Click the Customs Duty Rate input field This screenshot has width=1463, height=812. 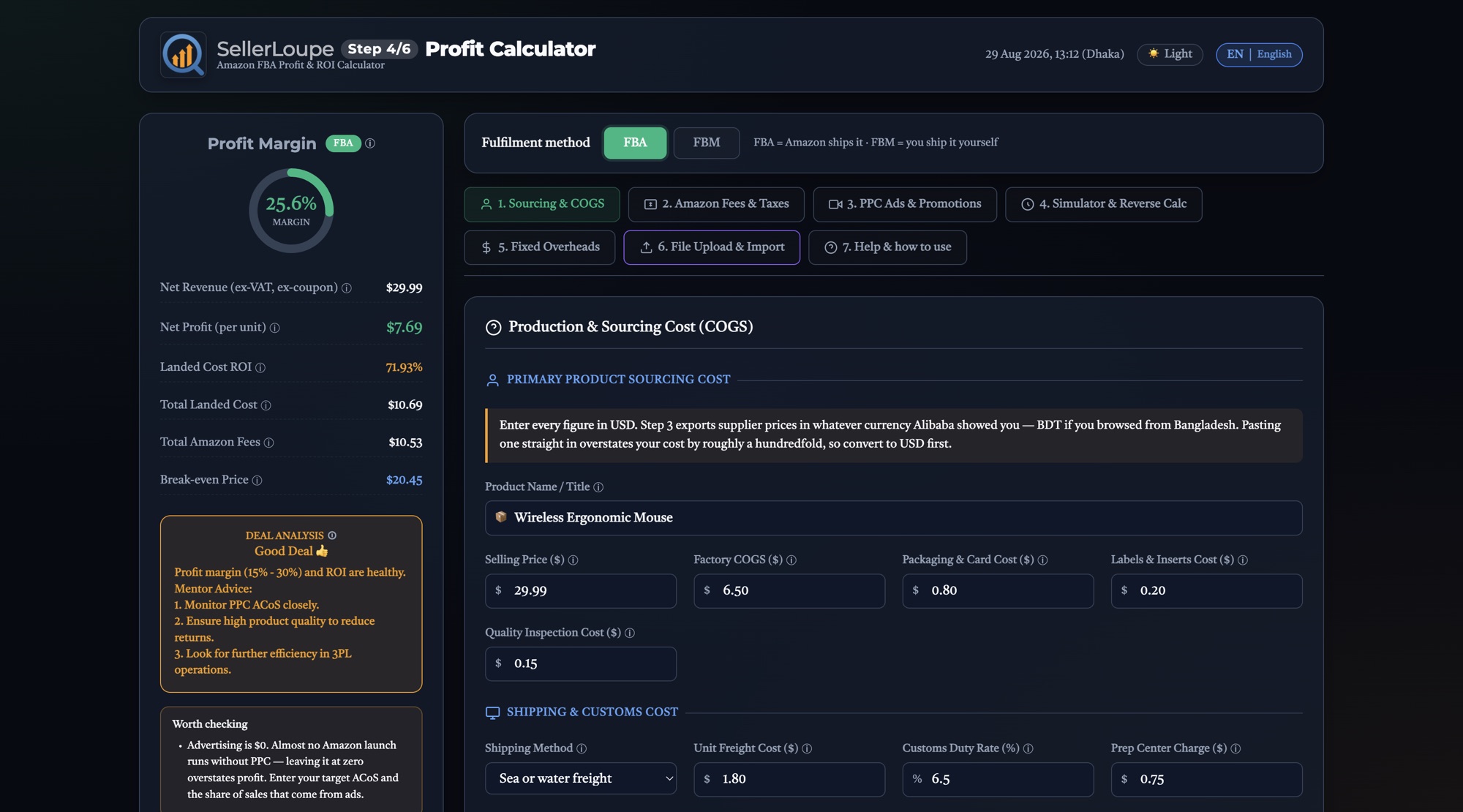tap(998, 779)
